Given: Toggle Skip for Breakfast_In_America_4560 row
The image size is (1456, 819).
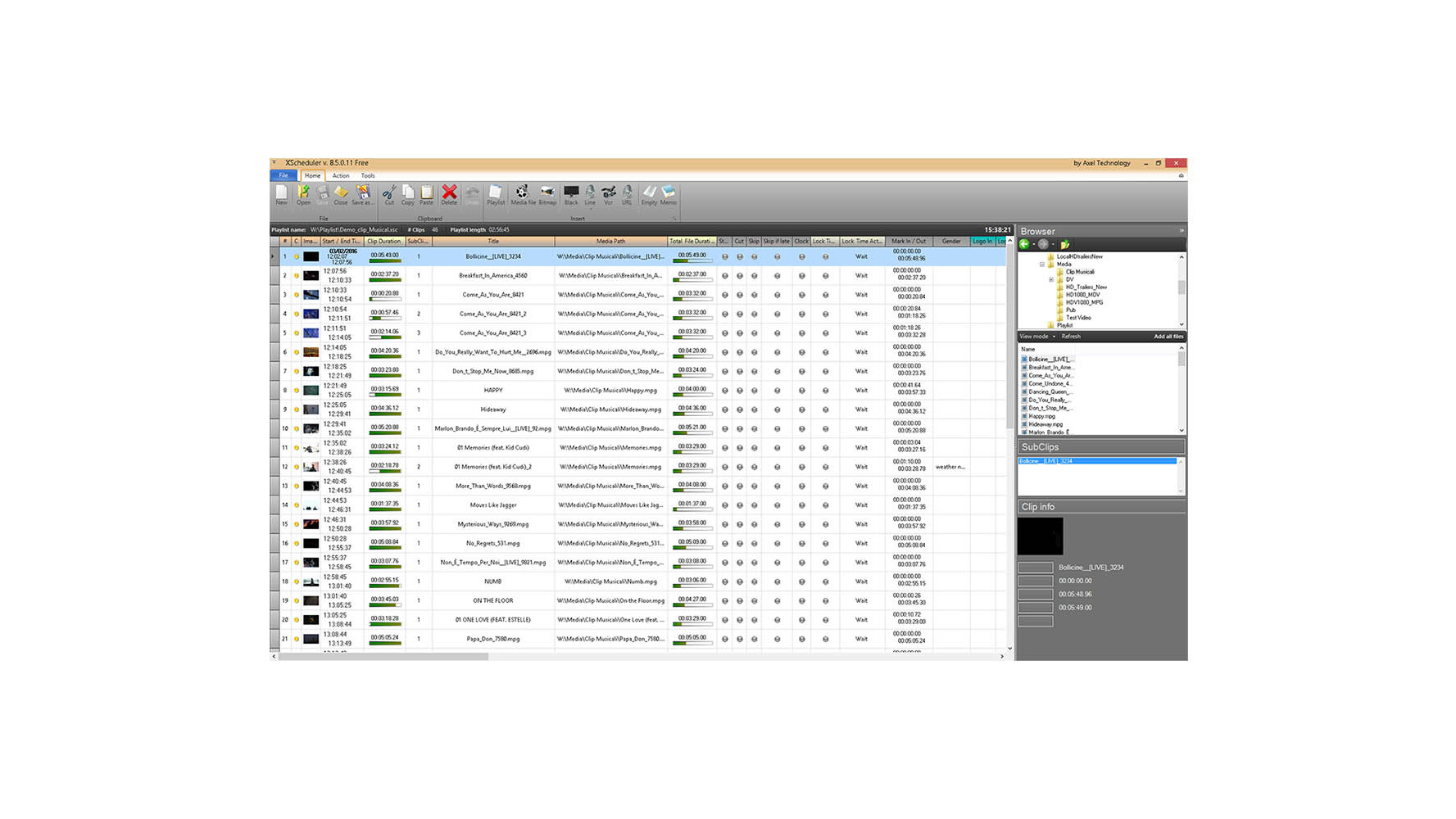Looking at the screenshot, I should click(754, 276).
